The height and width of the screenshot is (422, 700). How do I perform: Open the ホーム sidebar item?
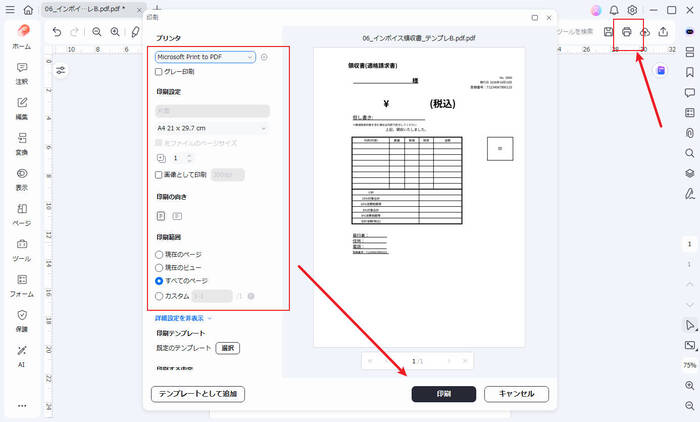[x=22, y=37]
